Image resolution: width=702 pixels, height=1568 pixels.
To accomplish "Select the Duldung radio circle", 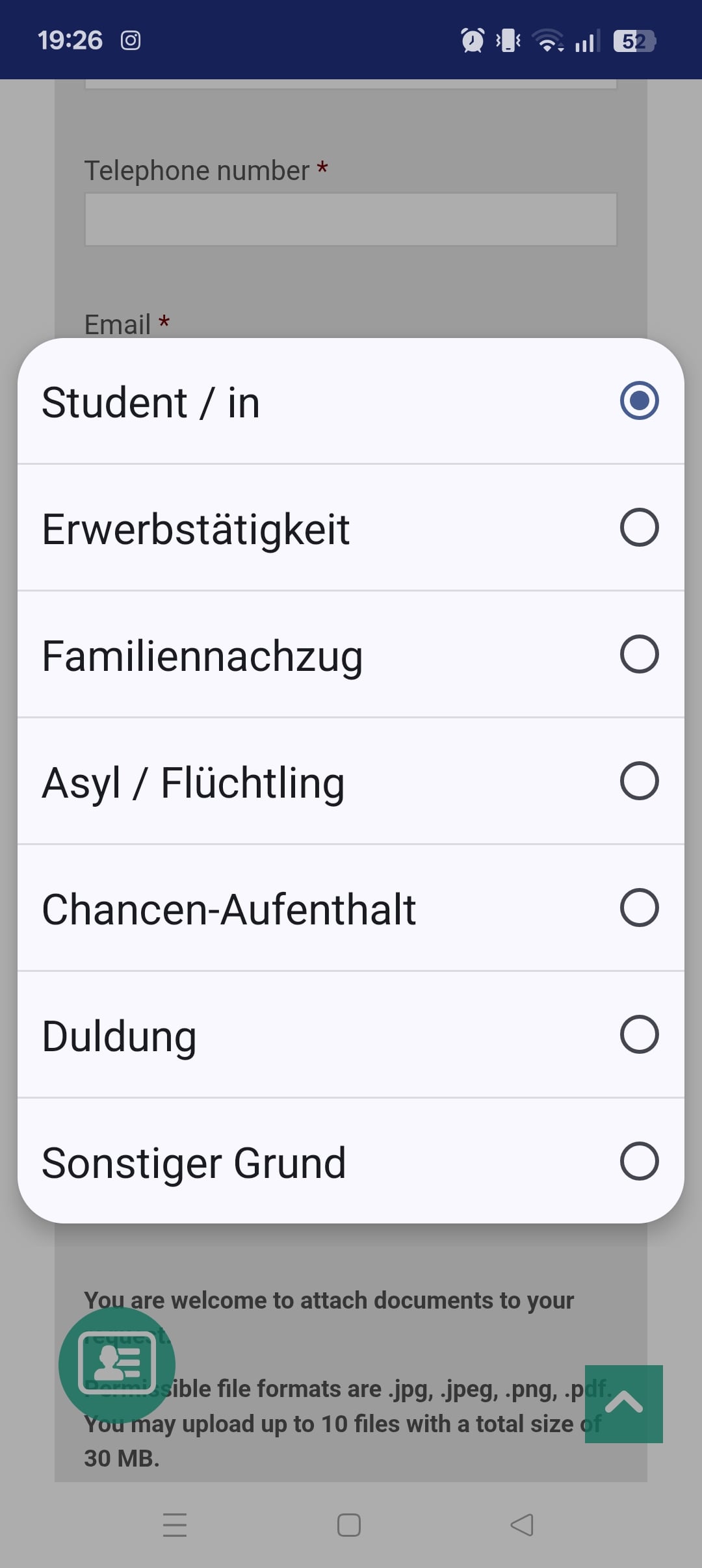I will coord(639,1034).
